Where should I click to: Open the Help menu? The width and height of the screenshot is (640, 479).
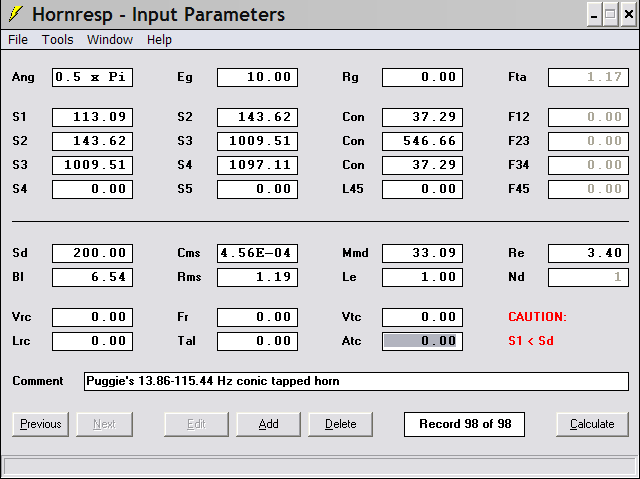click(x=159, y=40)
